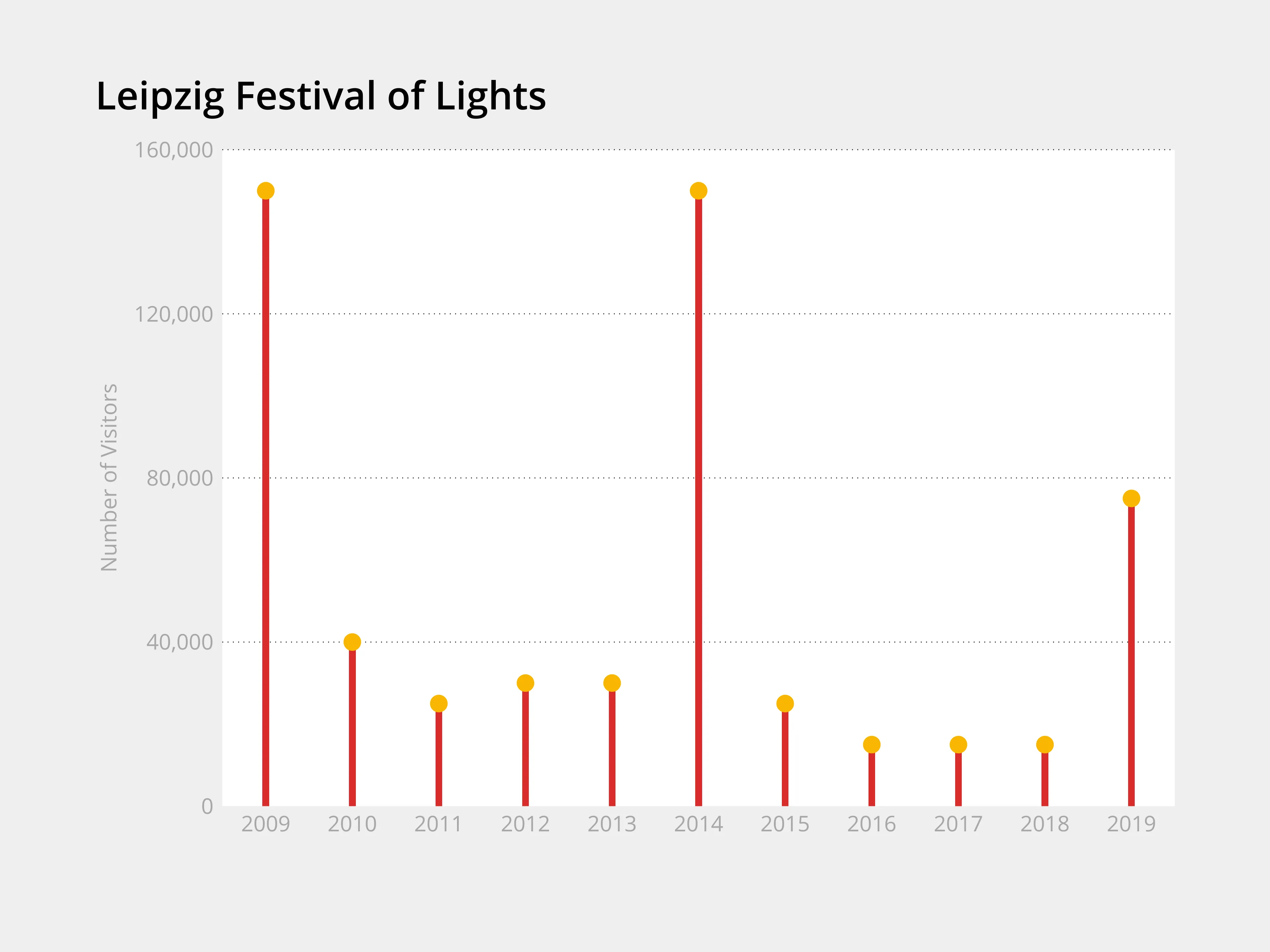Select the 2010 yellow marker dot
Screen dimensions: 1270x952
pyautogui.click(x=352, y=642)
